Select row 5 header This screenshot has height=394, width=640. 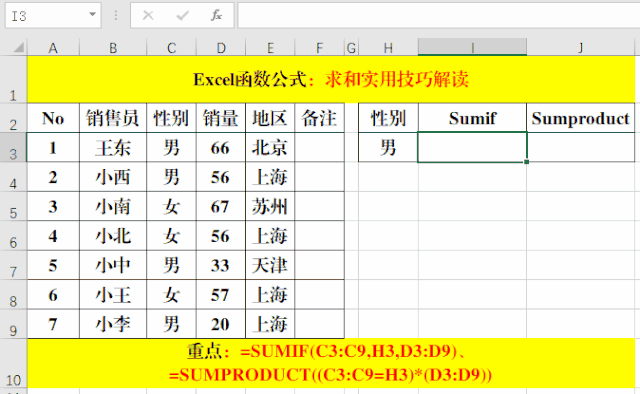click(x=13, y=206)
